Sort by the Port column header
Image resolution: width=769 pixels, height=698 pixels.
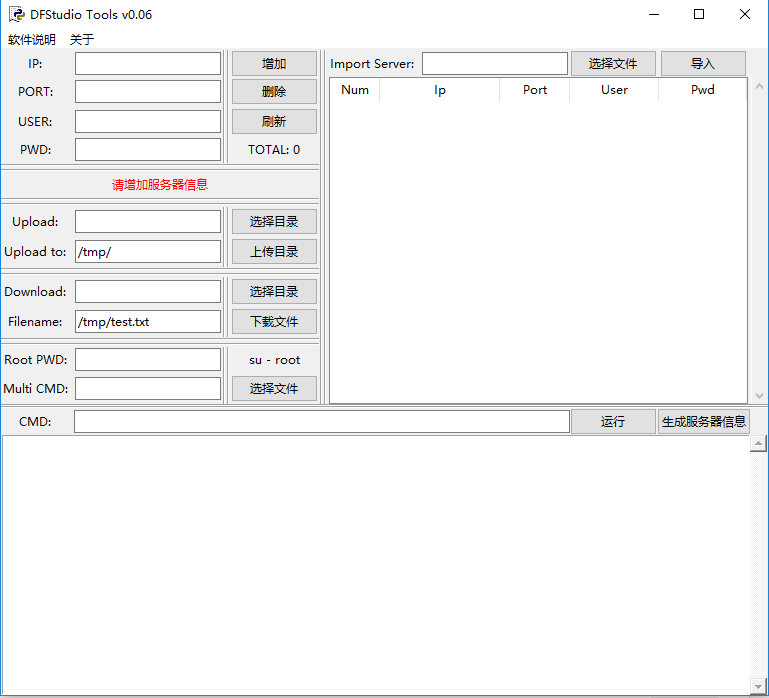[535, 90]
